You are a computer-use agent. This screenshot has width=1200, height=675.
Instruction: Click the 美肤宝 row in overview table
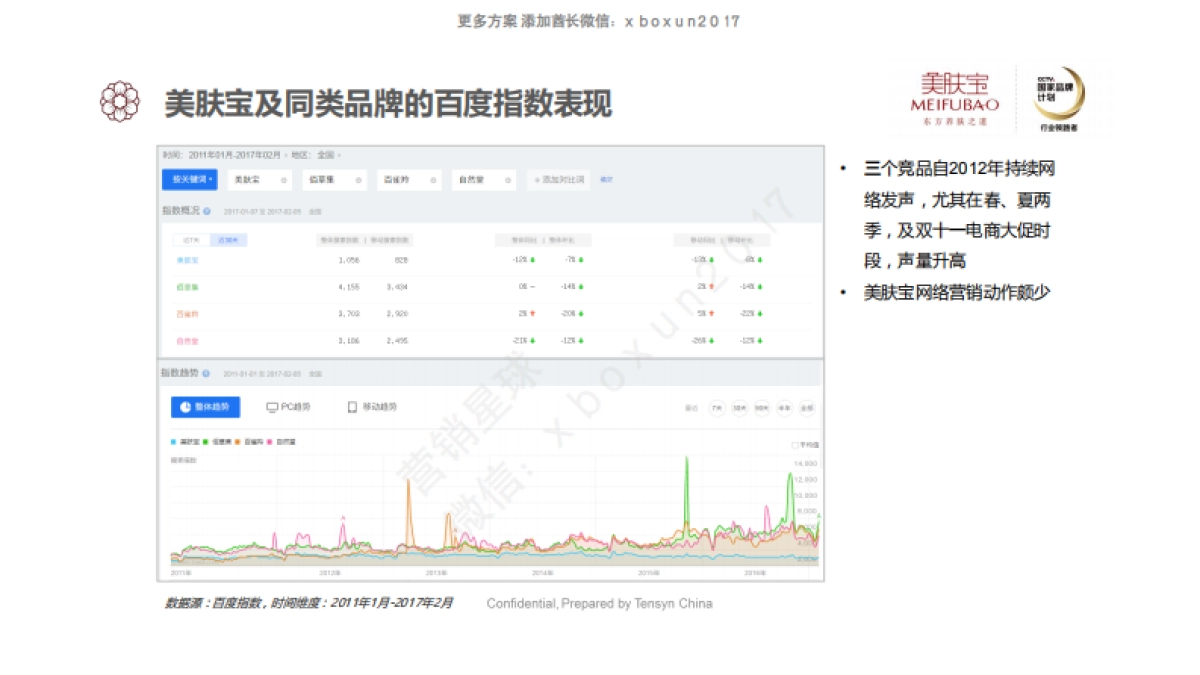pyautogui.click(x=188, y=260)
